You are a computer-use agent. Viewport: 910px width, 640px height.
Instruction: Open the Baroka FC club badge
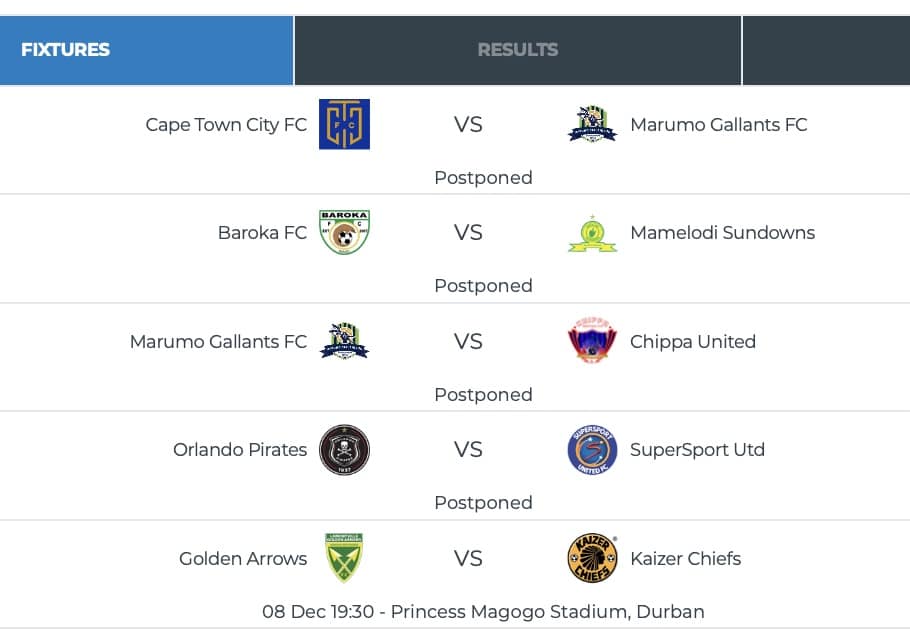(344, 232)
